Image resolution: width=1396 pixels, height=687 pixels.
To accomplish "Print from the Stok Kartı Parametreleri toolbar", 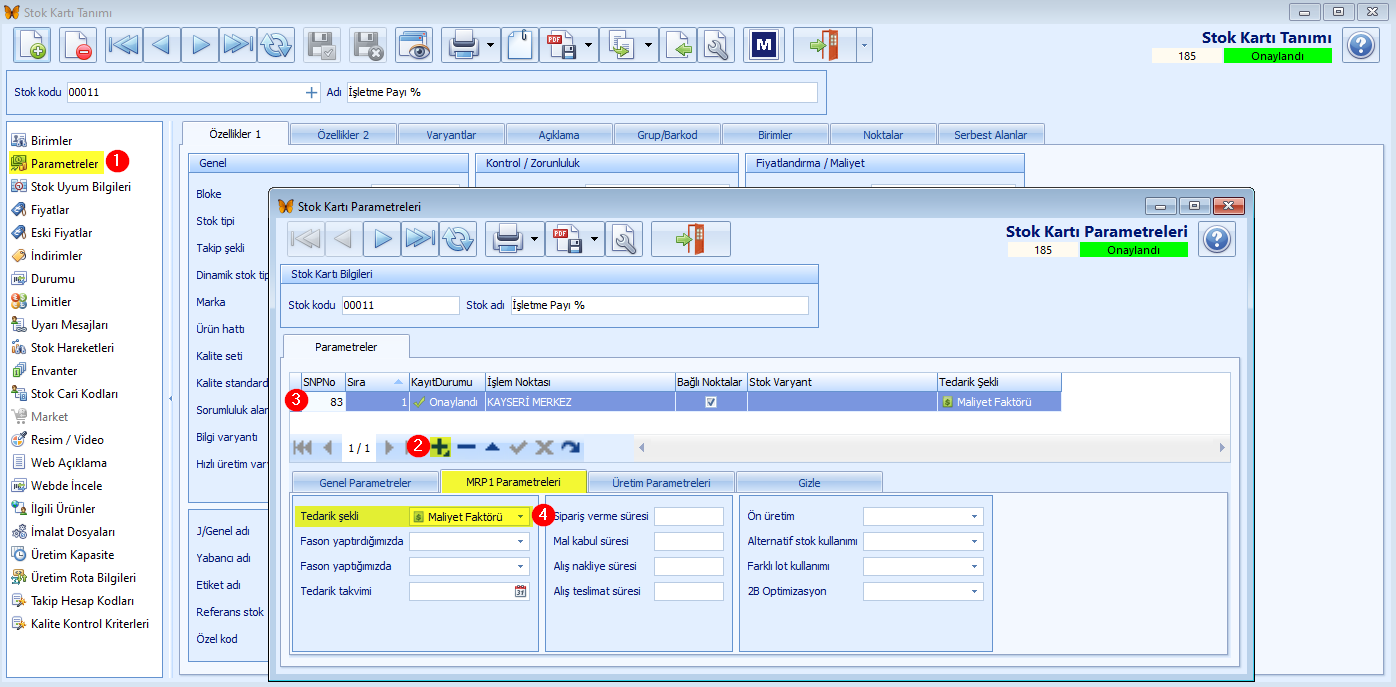I will tap(507, 239).
